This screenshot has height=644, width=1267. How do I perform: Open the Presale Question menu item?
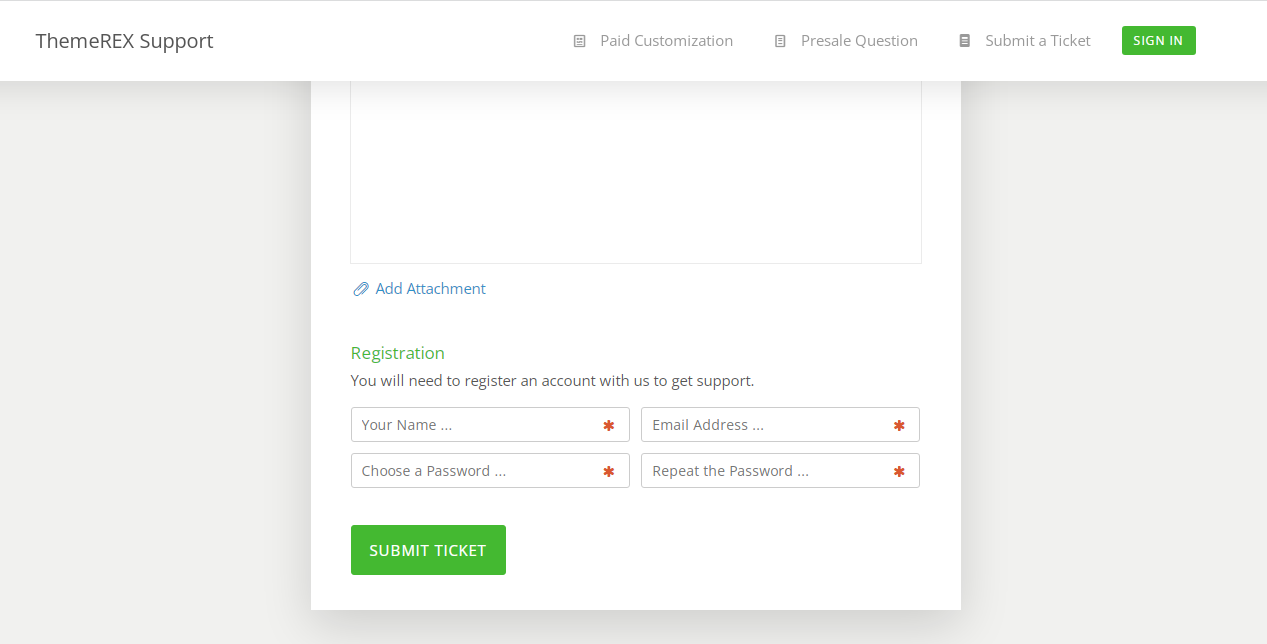point(859,41)
